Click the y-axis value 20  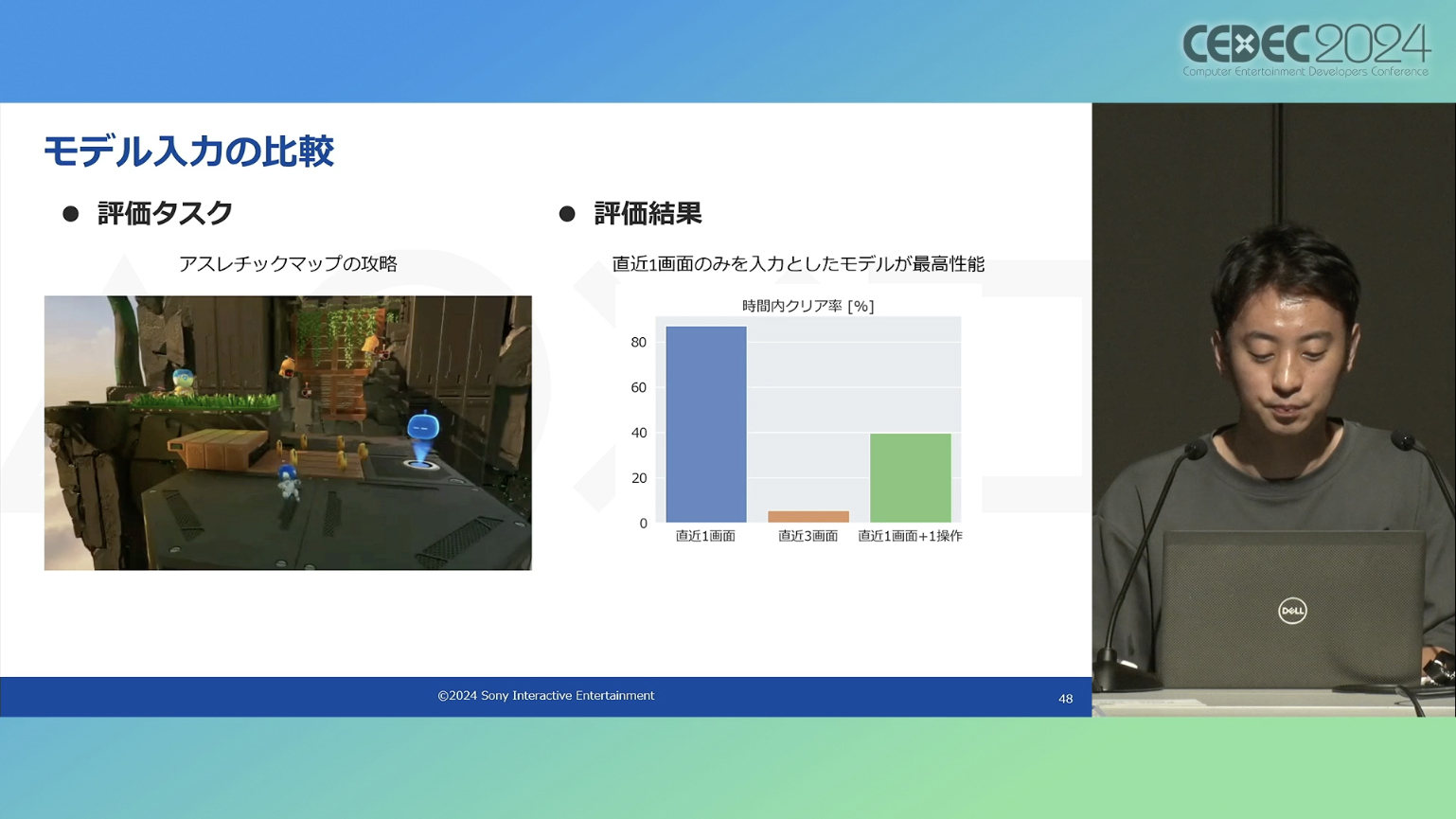(x=639, y=478)
